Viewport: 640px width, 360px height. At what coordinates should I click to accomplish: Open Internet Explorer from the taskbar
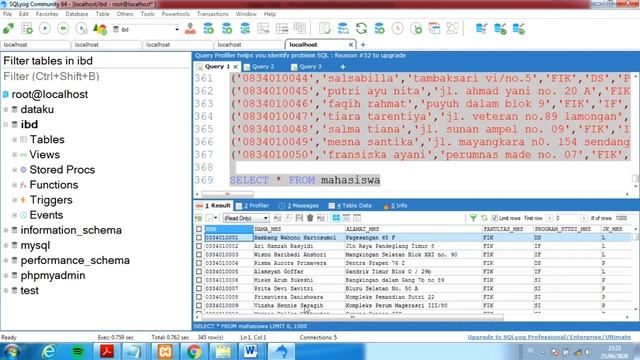tap(49, 351)
